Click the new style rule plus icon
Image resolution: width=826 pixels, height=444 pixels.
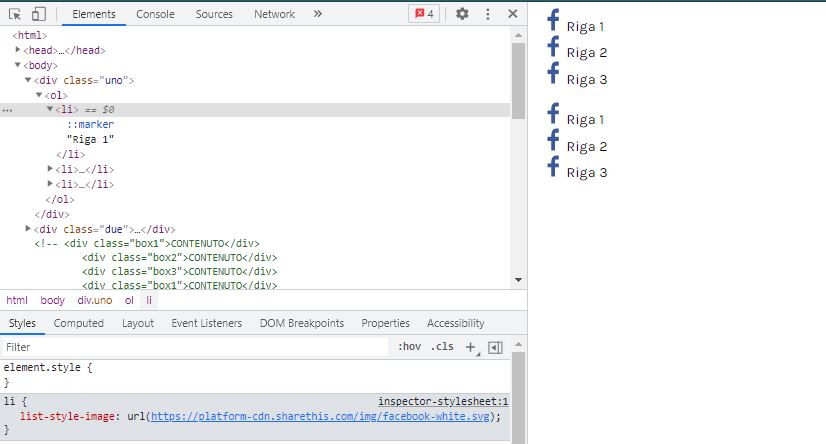pyautogui.click(x=471, y=347)
